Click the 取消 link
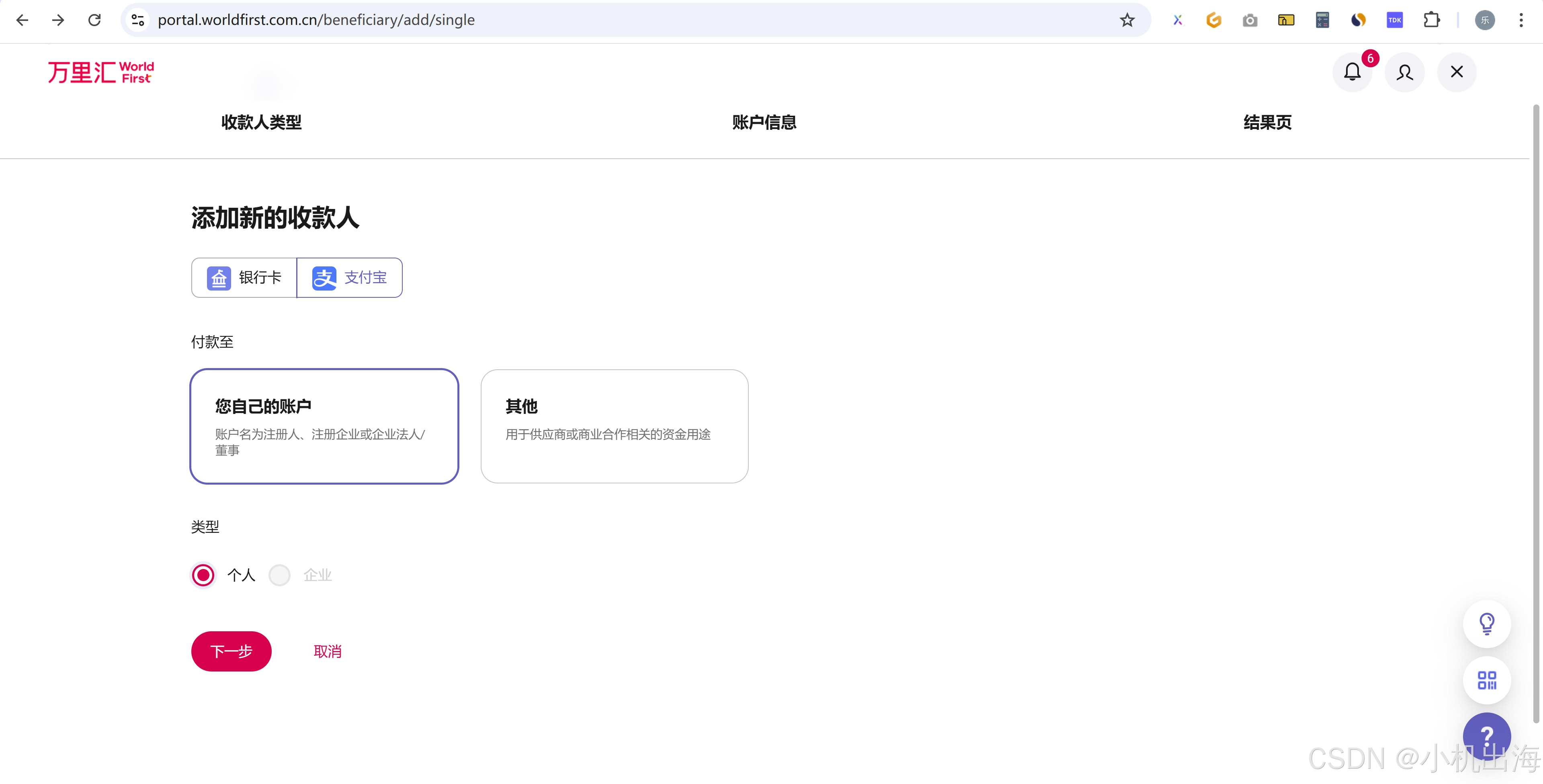 coord(328,651)
